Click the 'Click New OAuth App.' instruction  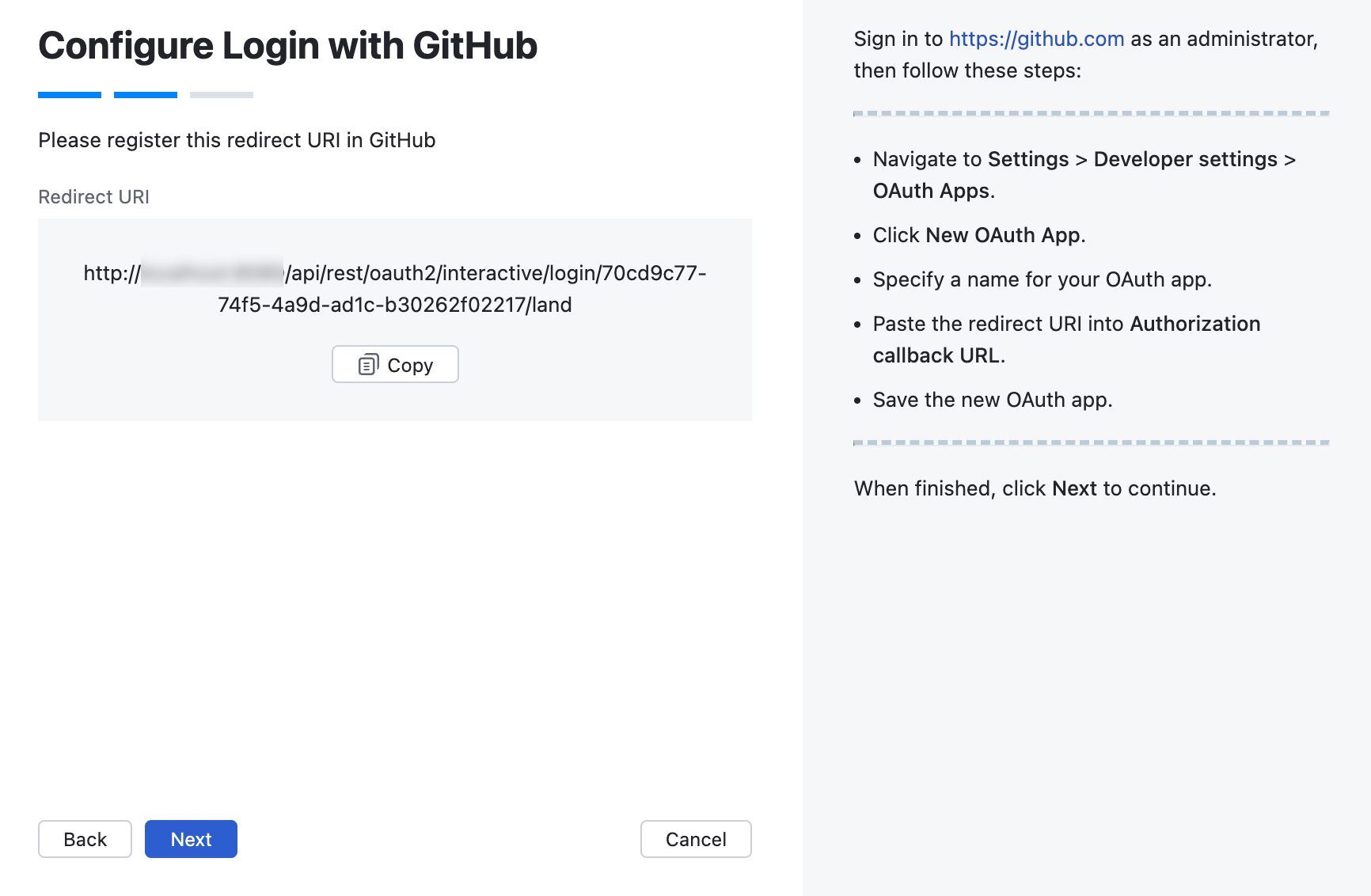pyautogui.click(x=979, y=235)
